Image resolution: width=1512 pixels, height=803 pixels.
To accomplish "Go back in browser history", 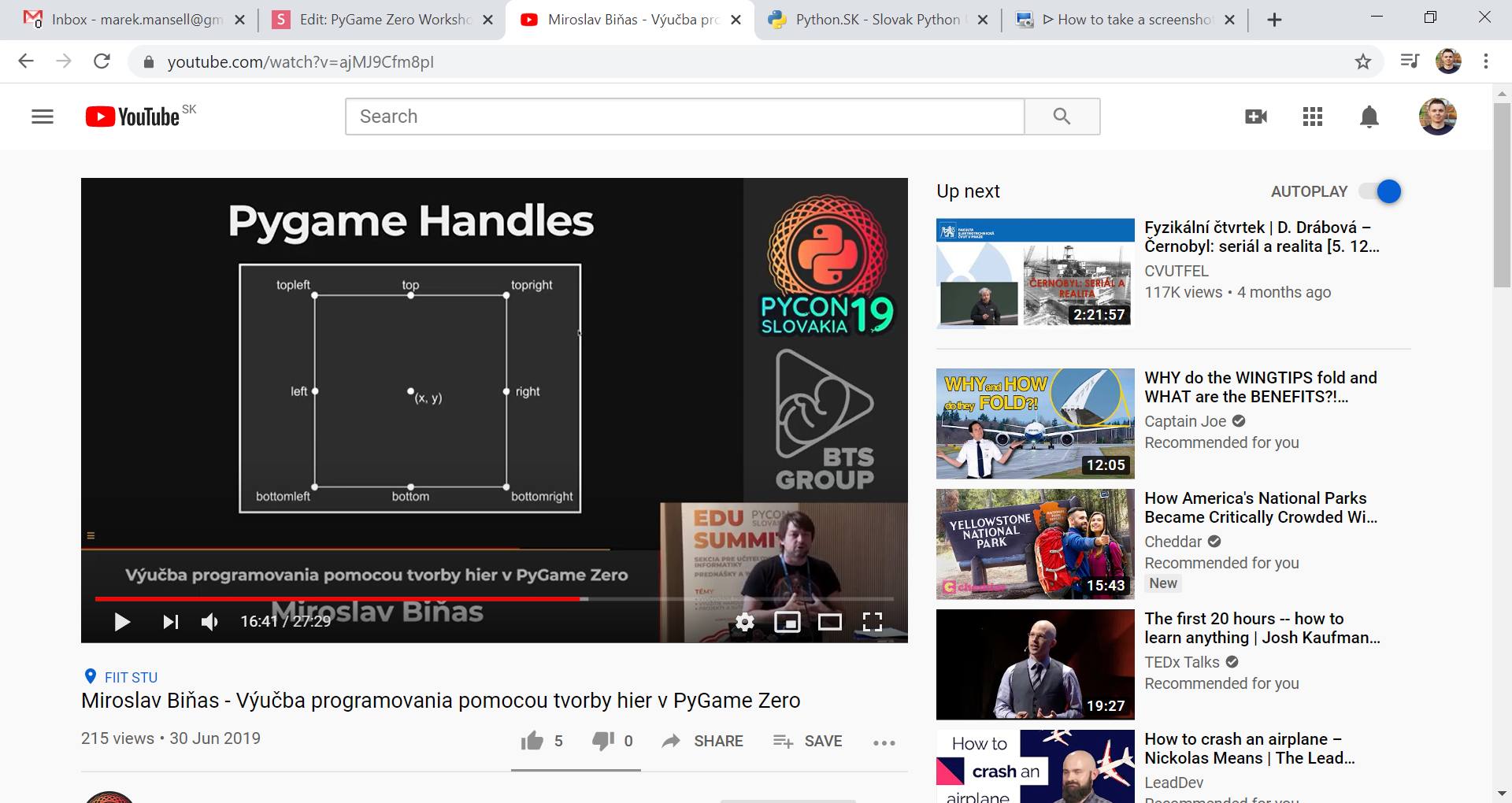I will pos(26,61).
